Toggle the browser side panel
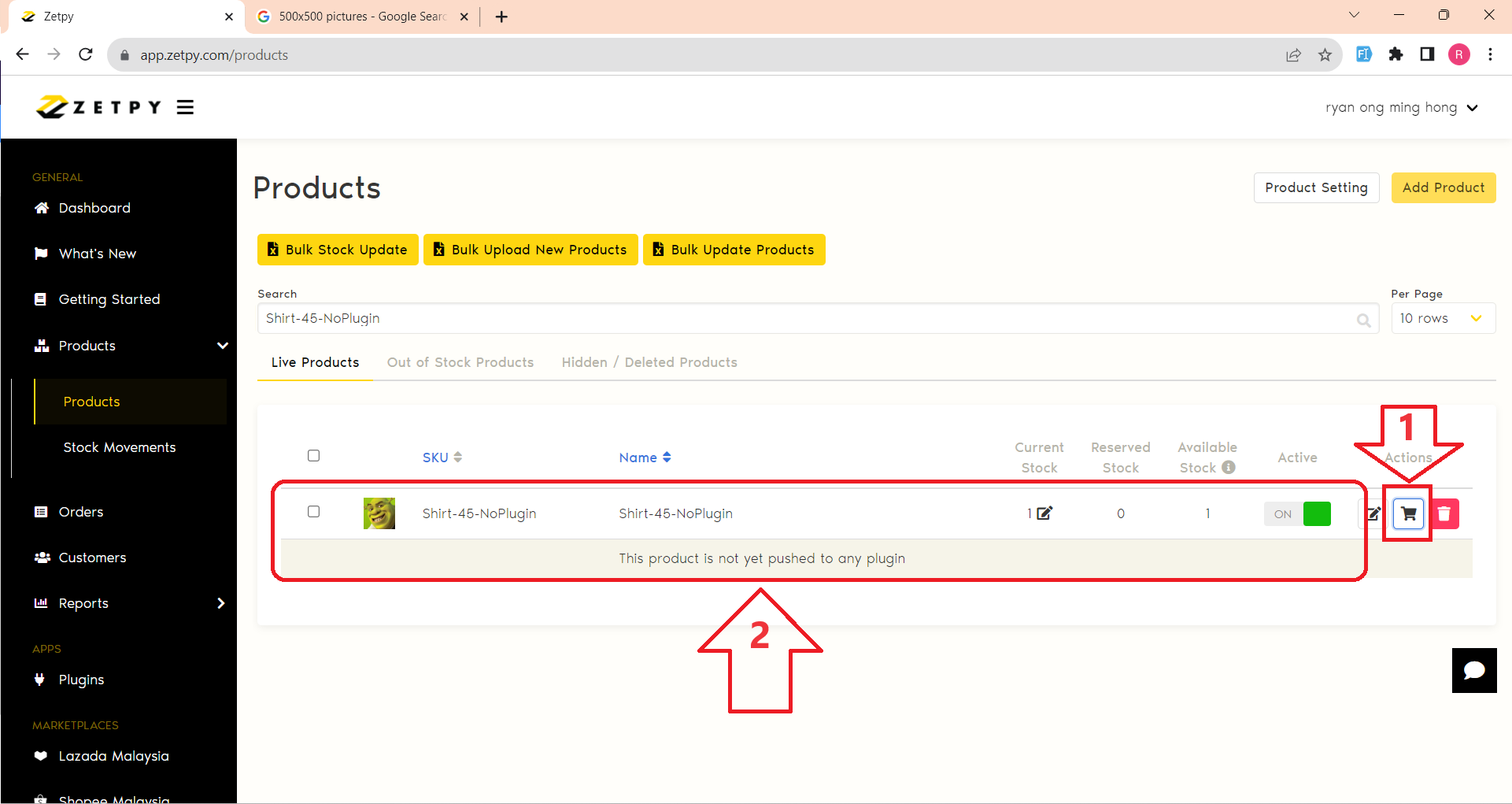Screen dimensions: 1512x804 [1427, 54]
